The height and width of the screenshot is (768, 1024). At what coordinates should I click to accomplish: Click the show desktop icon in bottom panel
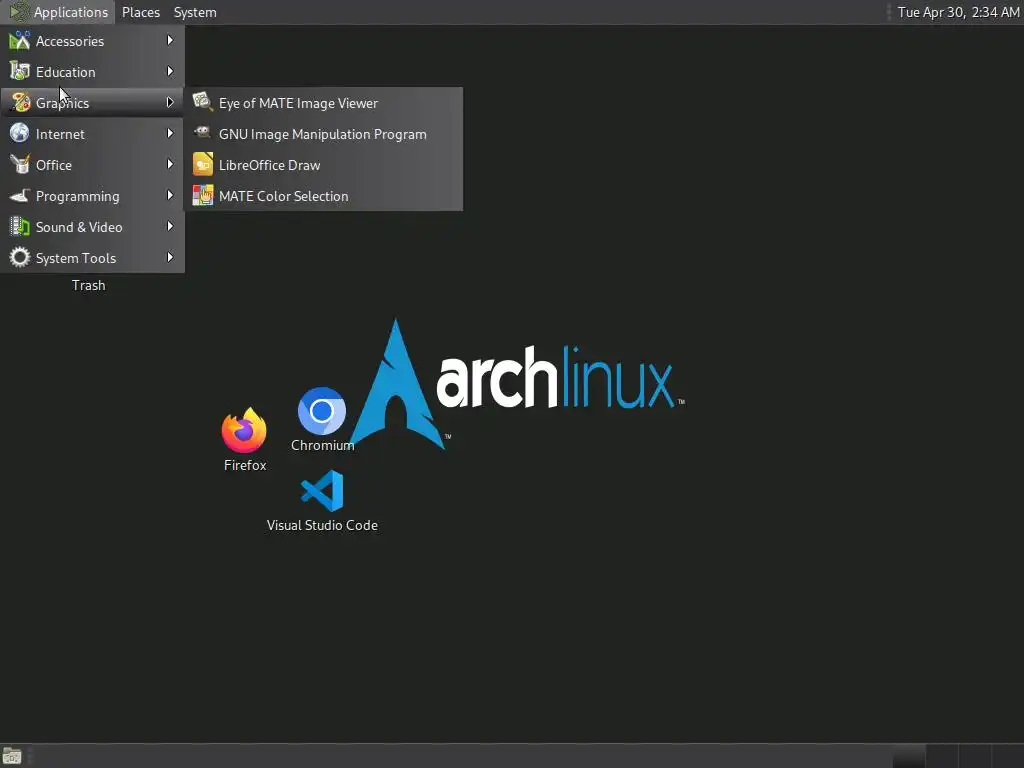[12, 756]
